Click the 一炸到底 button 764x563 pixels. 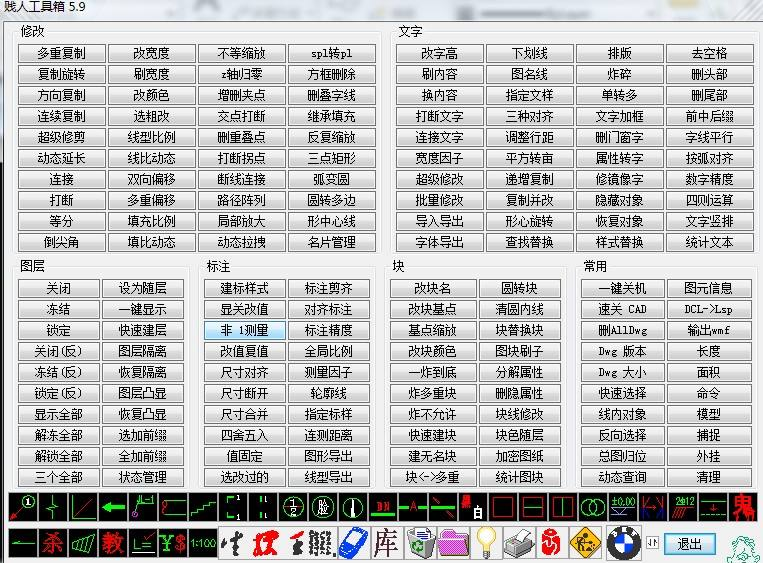point(433,372)
